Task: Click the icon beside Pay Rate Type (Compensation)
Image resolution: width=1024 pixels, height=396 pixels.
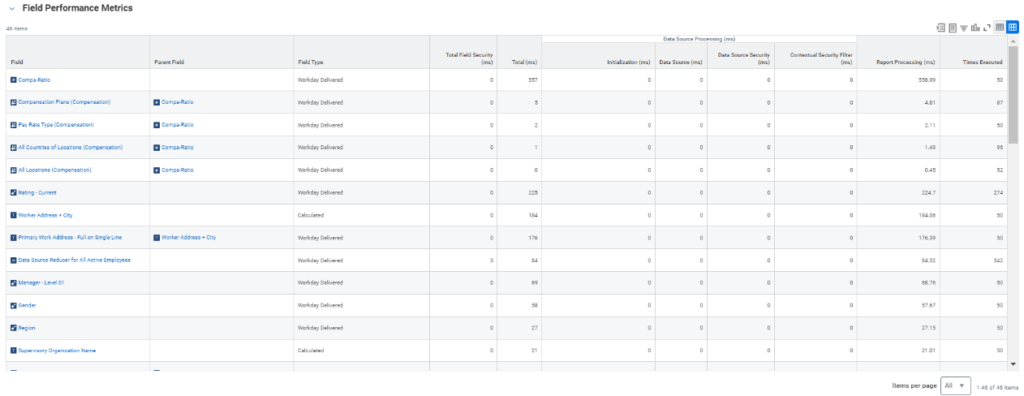Action: [x=13, y=125]
